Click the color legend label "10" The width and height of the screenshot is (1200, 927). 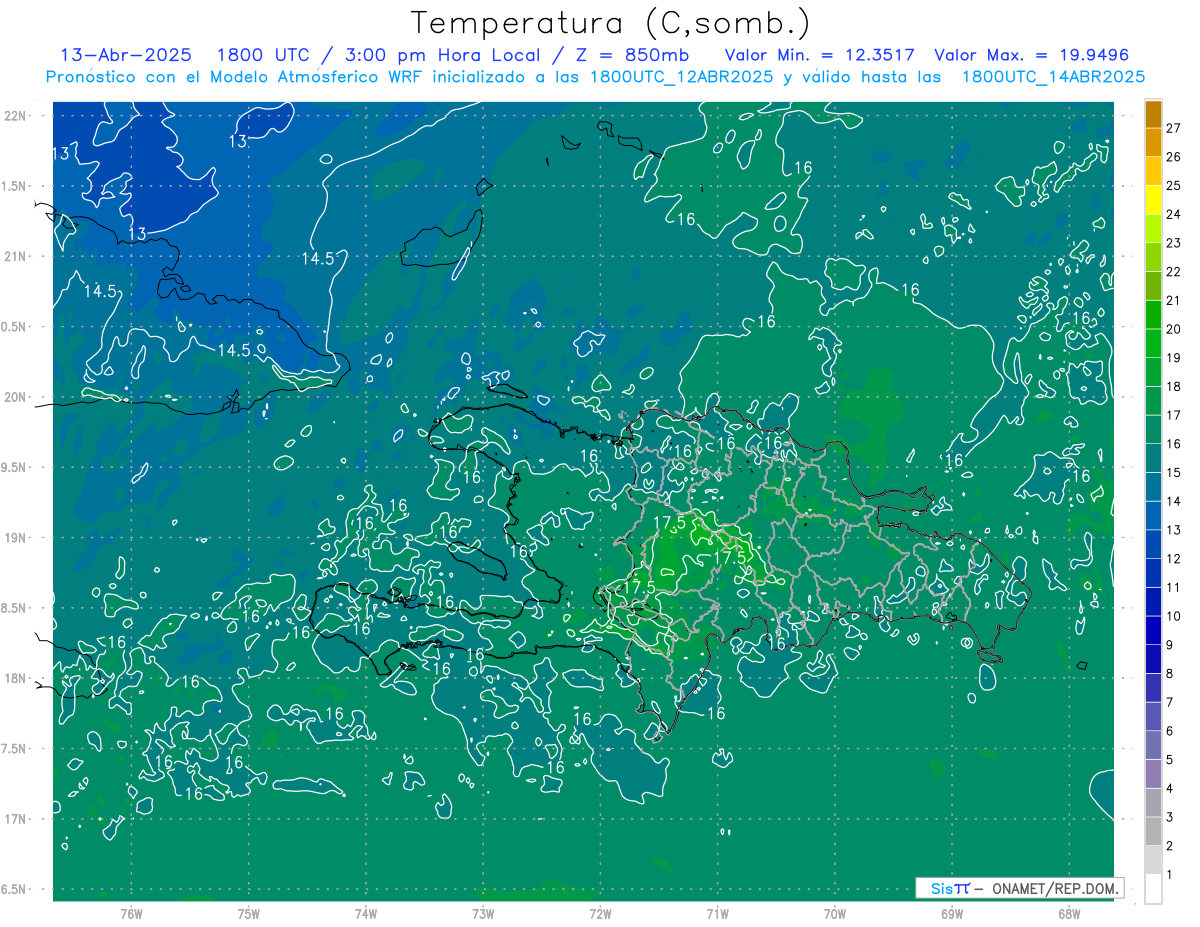1174,616
